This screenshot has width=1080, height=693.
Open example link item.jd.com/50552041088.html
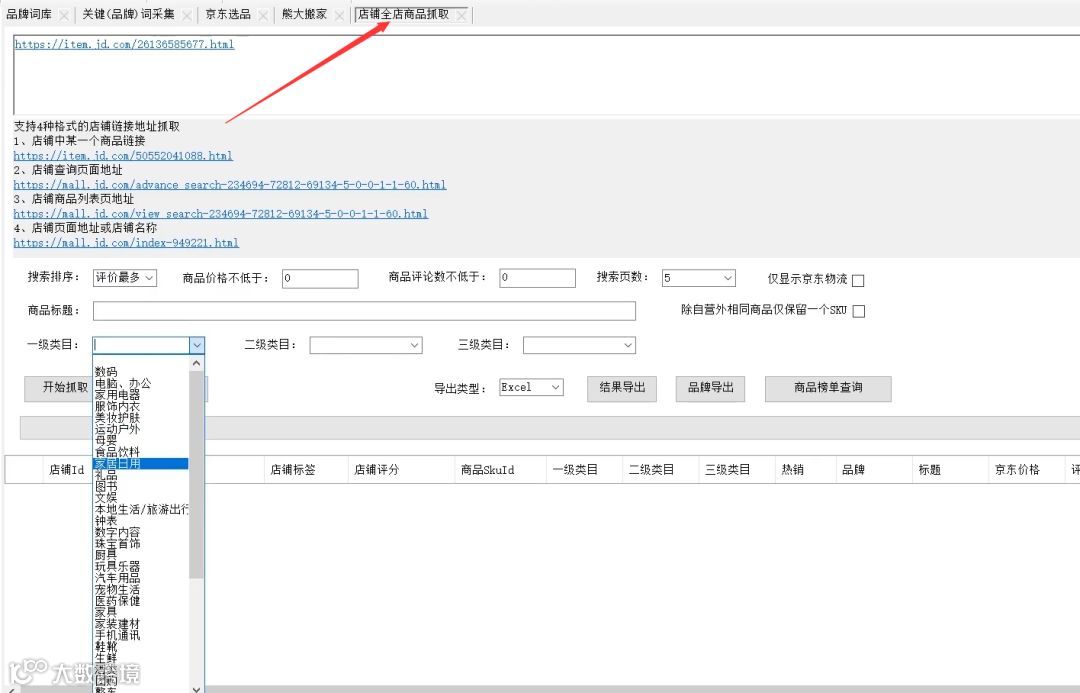coord(123,156)
